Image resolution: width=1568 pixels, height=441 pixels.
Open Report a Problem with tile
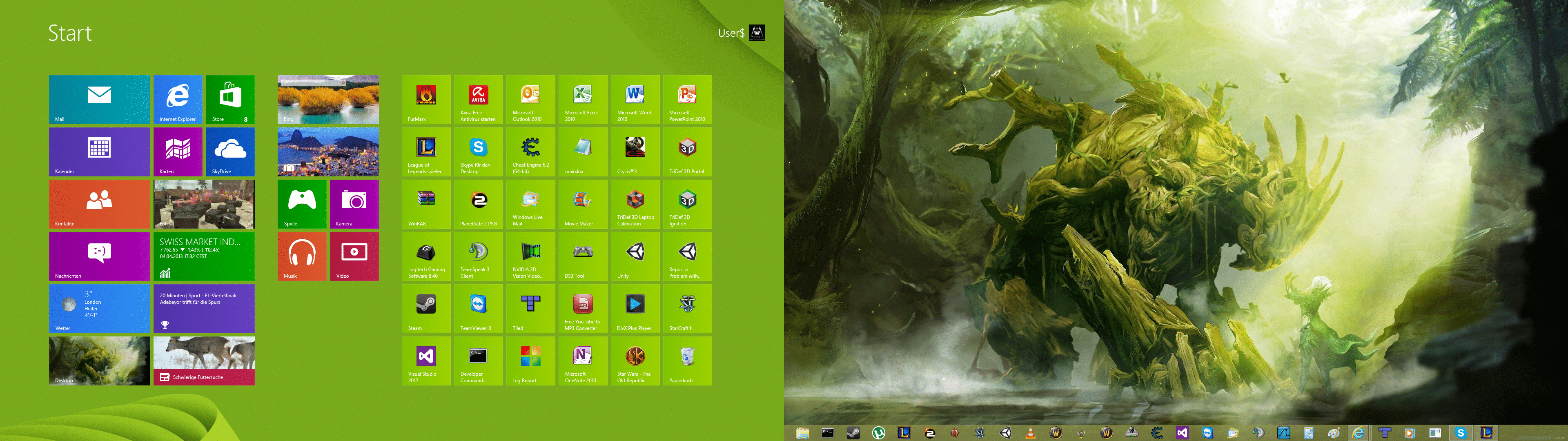688,256
